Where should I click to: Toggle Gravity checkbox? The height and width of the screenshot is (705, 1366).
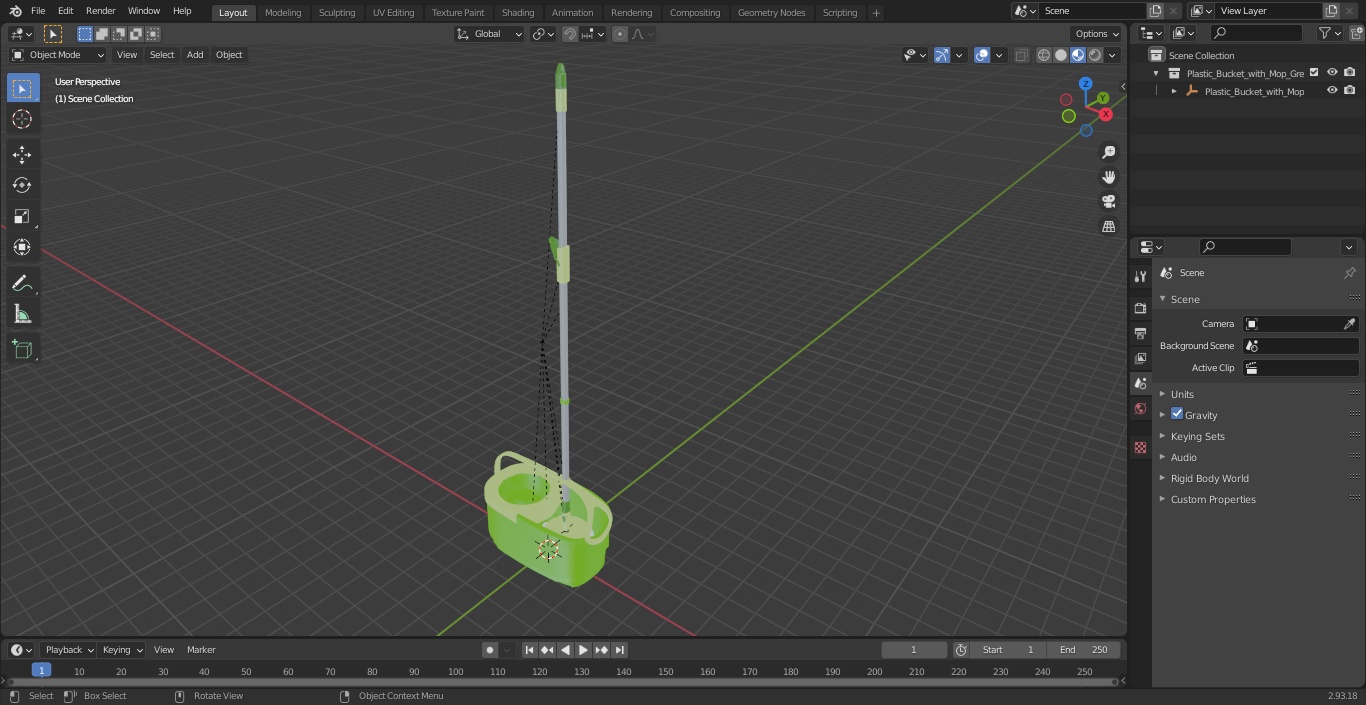tap(1177, 414)
